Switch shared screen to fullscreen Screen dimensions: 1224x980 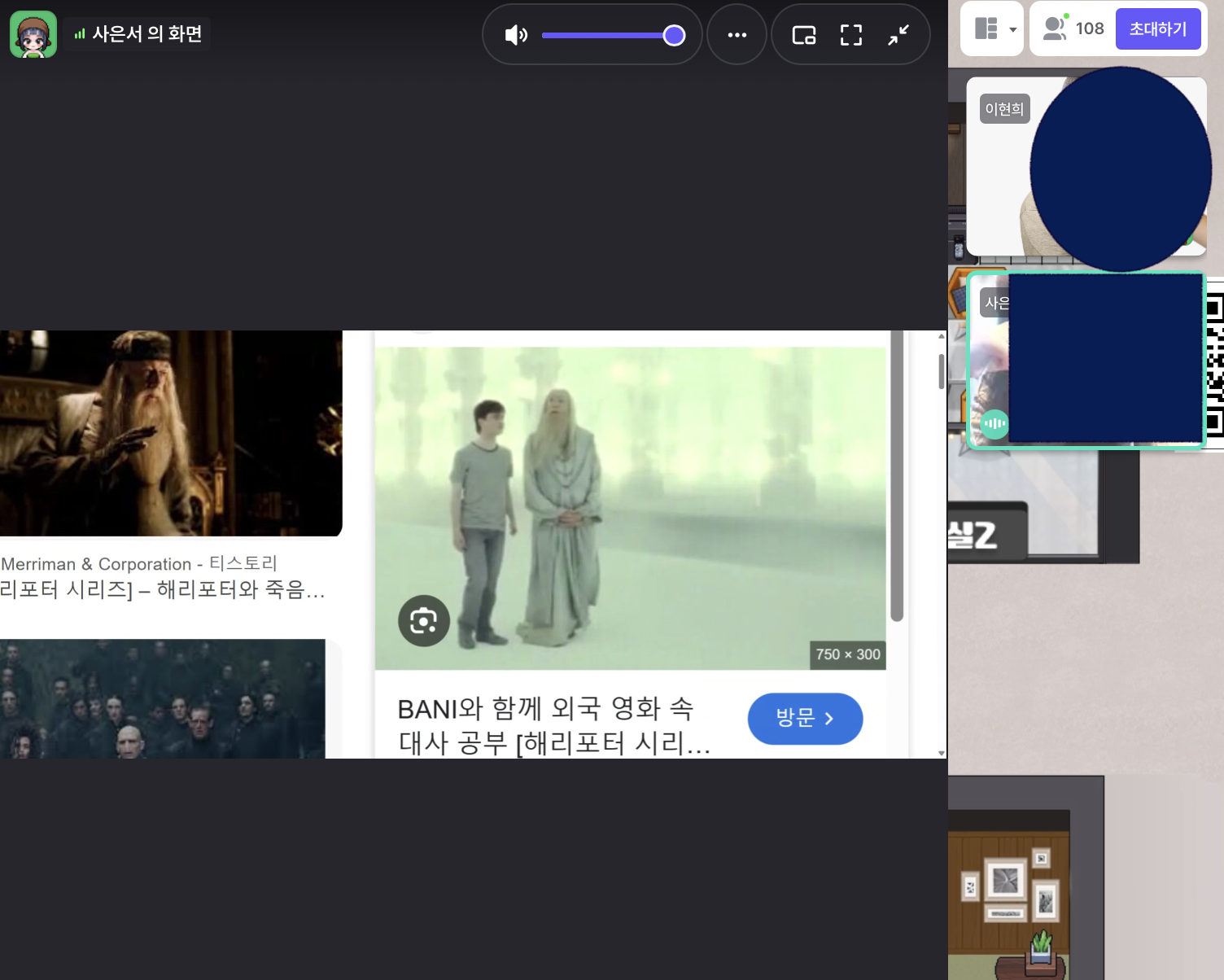pyautogui.click(x=851, y=35)
